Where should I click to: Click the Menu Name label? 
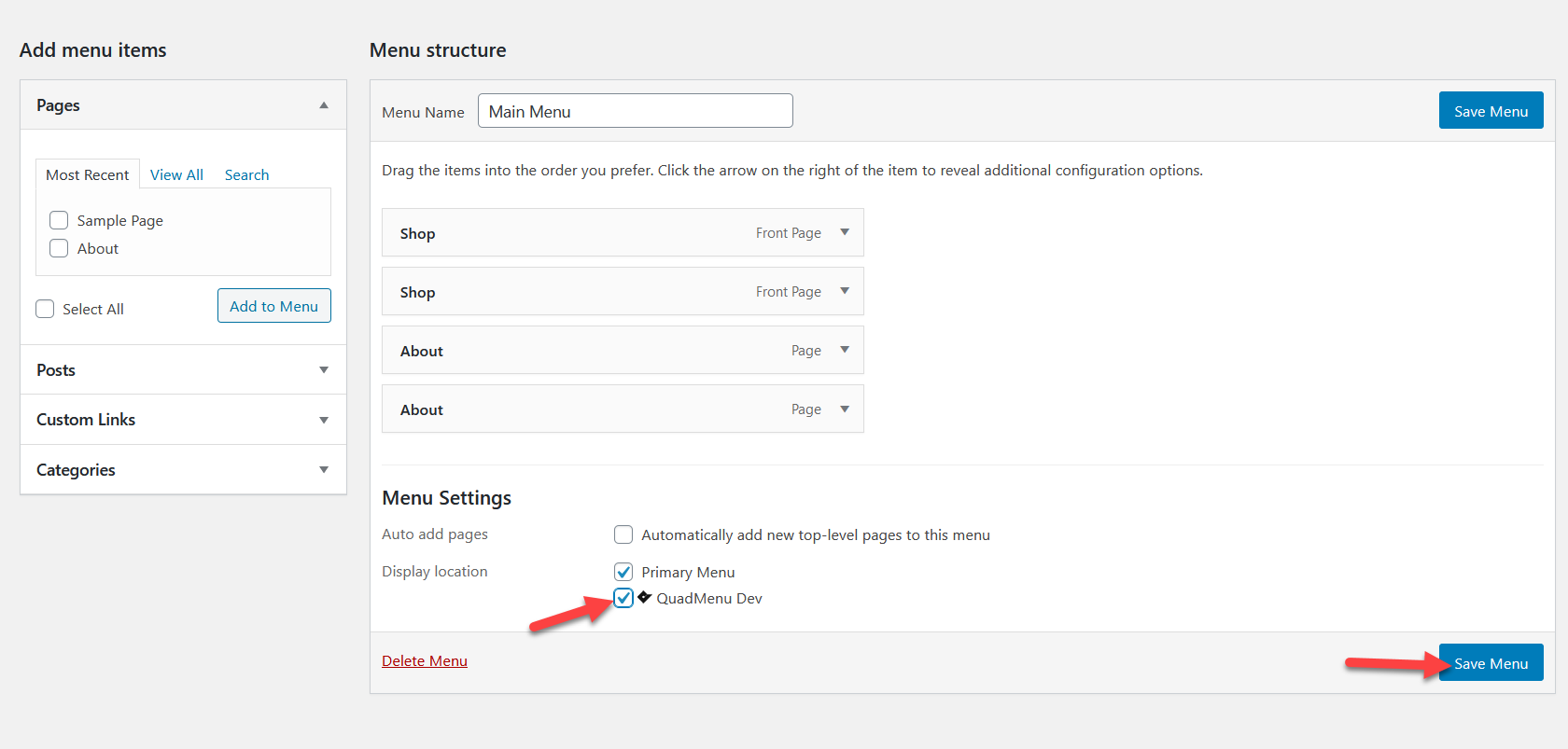click(x=423, y=112)
